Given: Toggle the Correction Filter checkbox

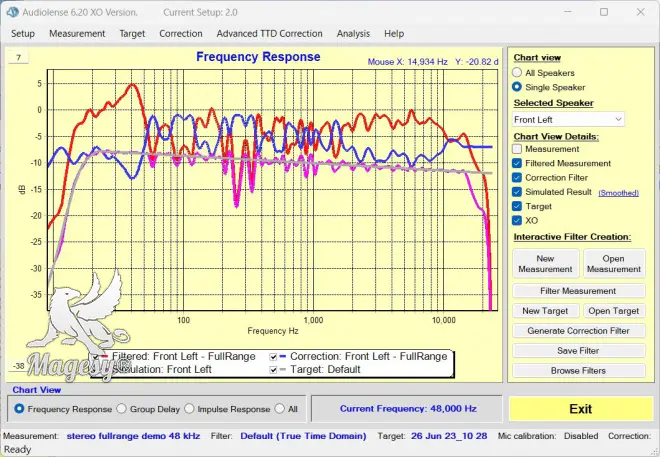Looking at the screenshot, I should (517, 178).
